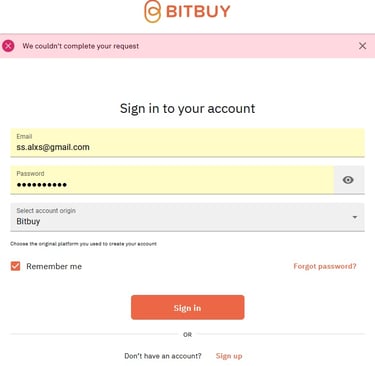
Task: Click the platform origin helper text
Action: click(83, 244)
